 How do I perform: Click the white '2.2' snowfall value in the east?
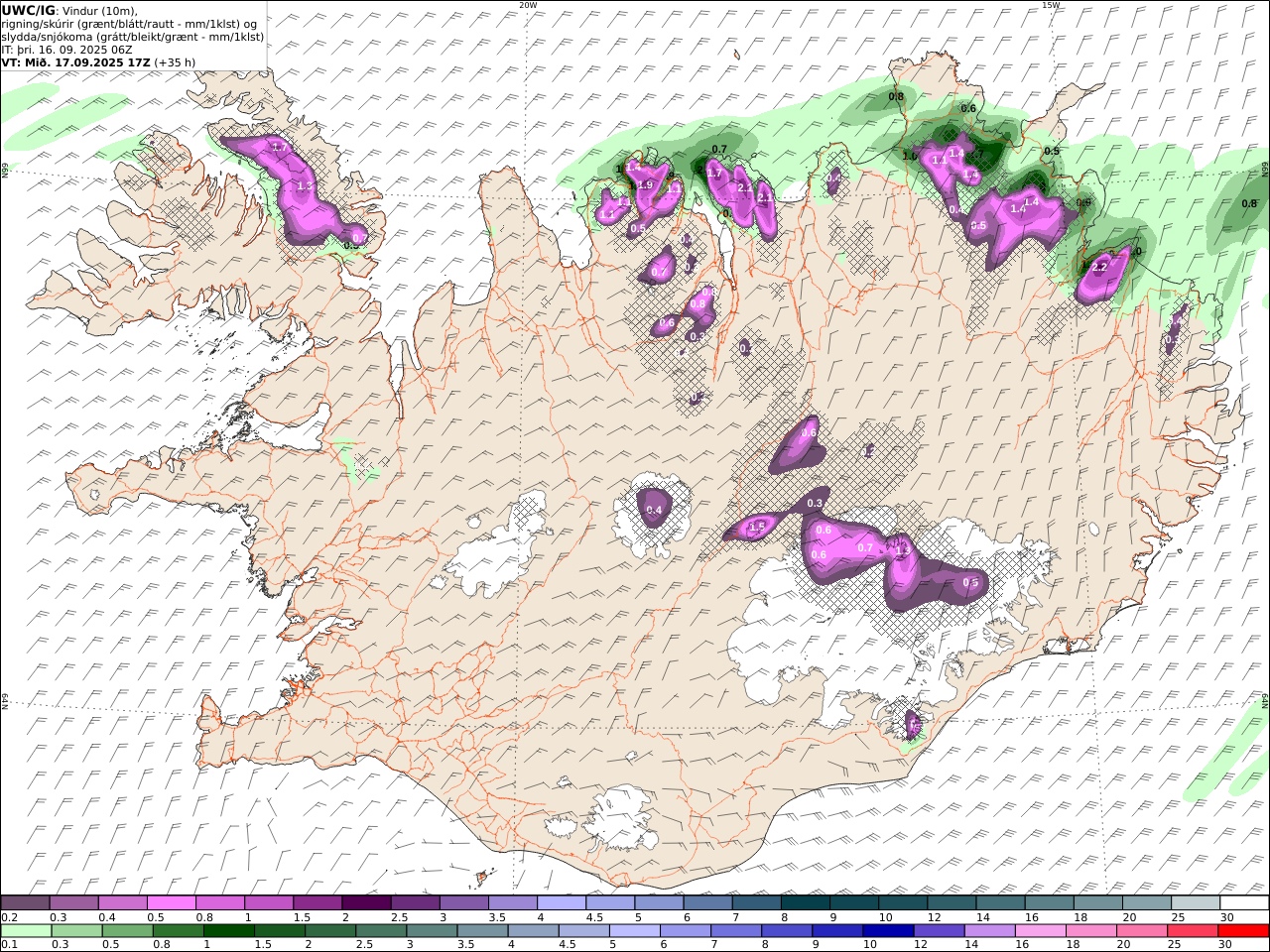click(x=1099, y=267)
